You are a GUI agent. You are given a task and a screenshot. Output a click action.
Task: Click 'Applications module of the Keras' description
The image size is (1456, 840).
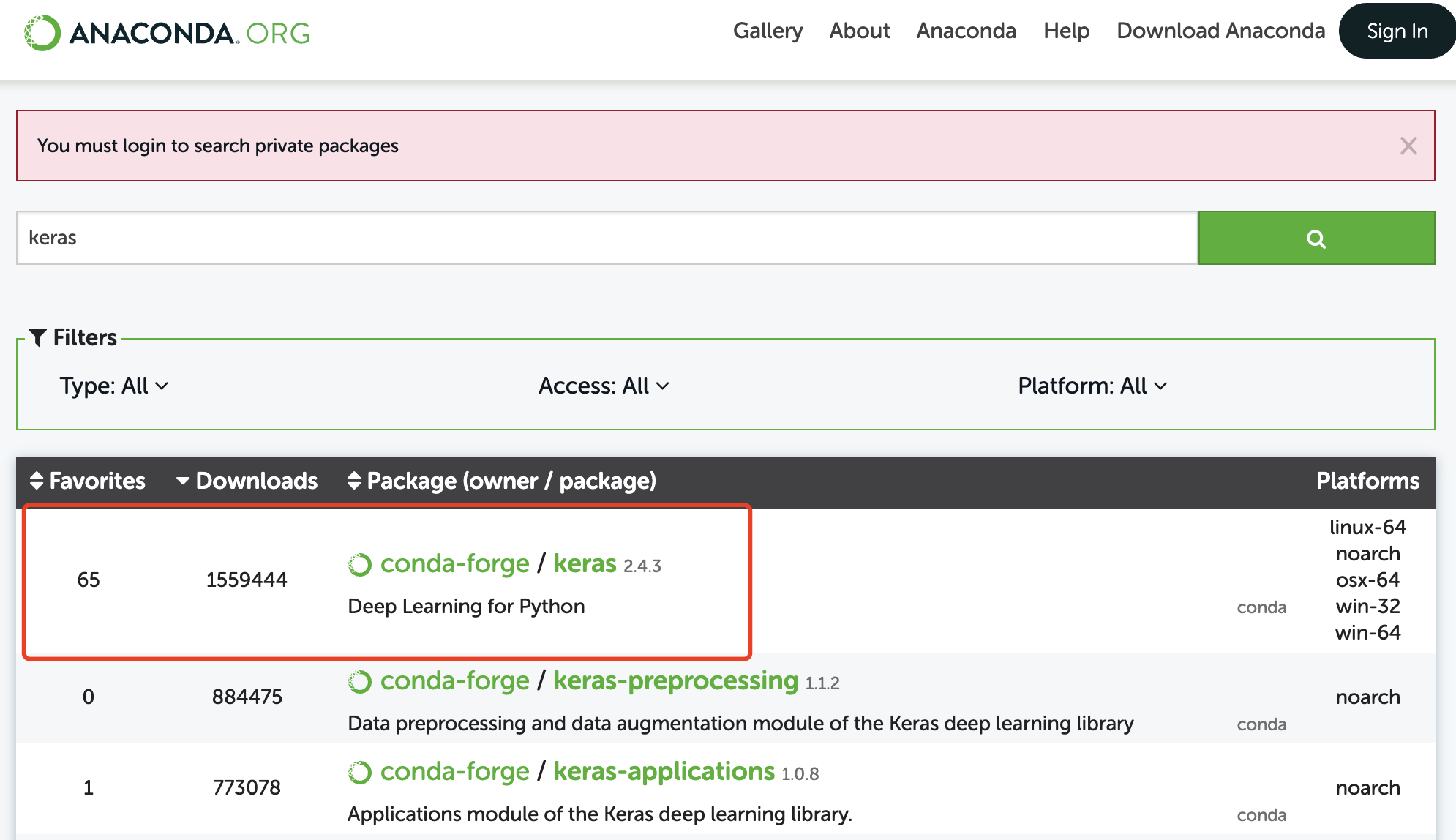point(600,814)
